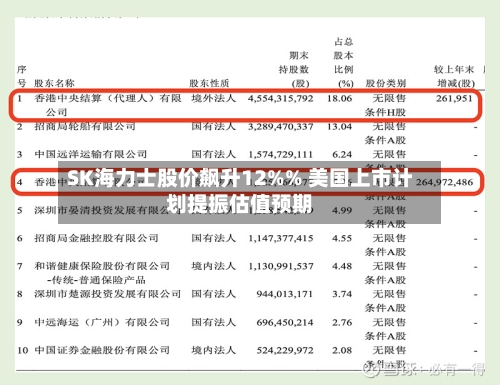
Task: Click 境内法人 in the 中国证券金融 row
Action: [x=213, y=350]
